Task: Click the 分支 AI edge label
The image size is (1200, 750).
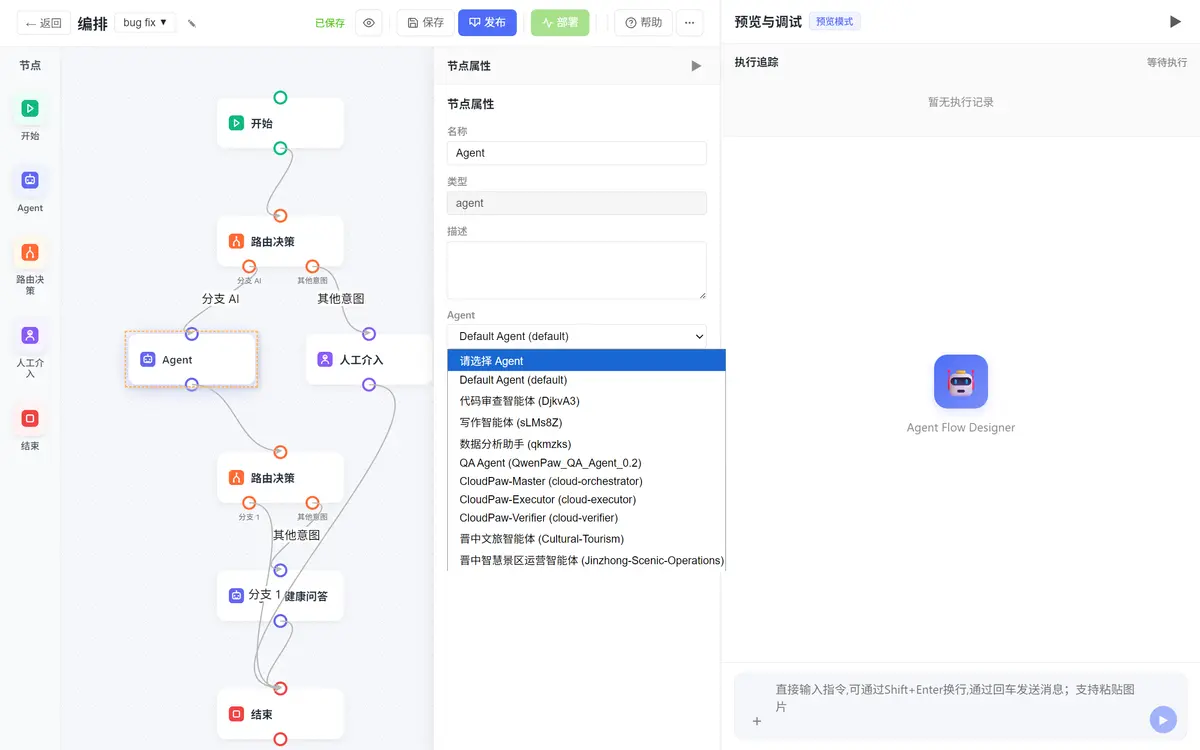Action: pyautogui.click(x=220, y=298)
